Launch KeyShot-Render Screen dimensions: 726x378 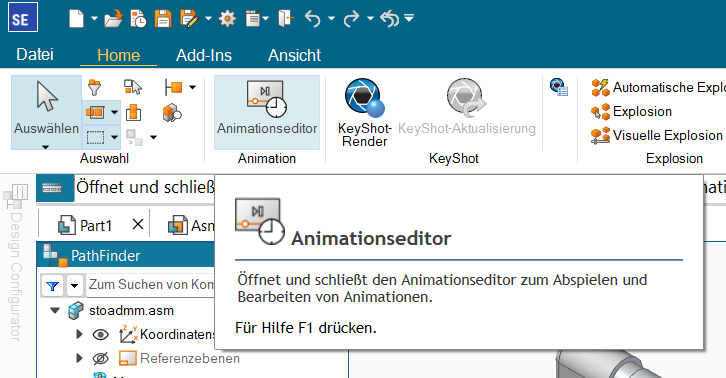point(365,113)
